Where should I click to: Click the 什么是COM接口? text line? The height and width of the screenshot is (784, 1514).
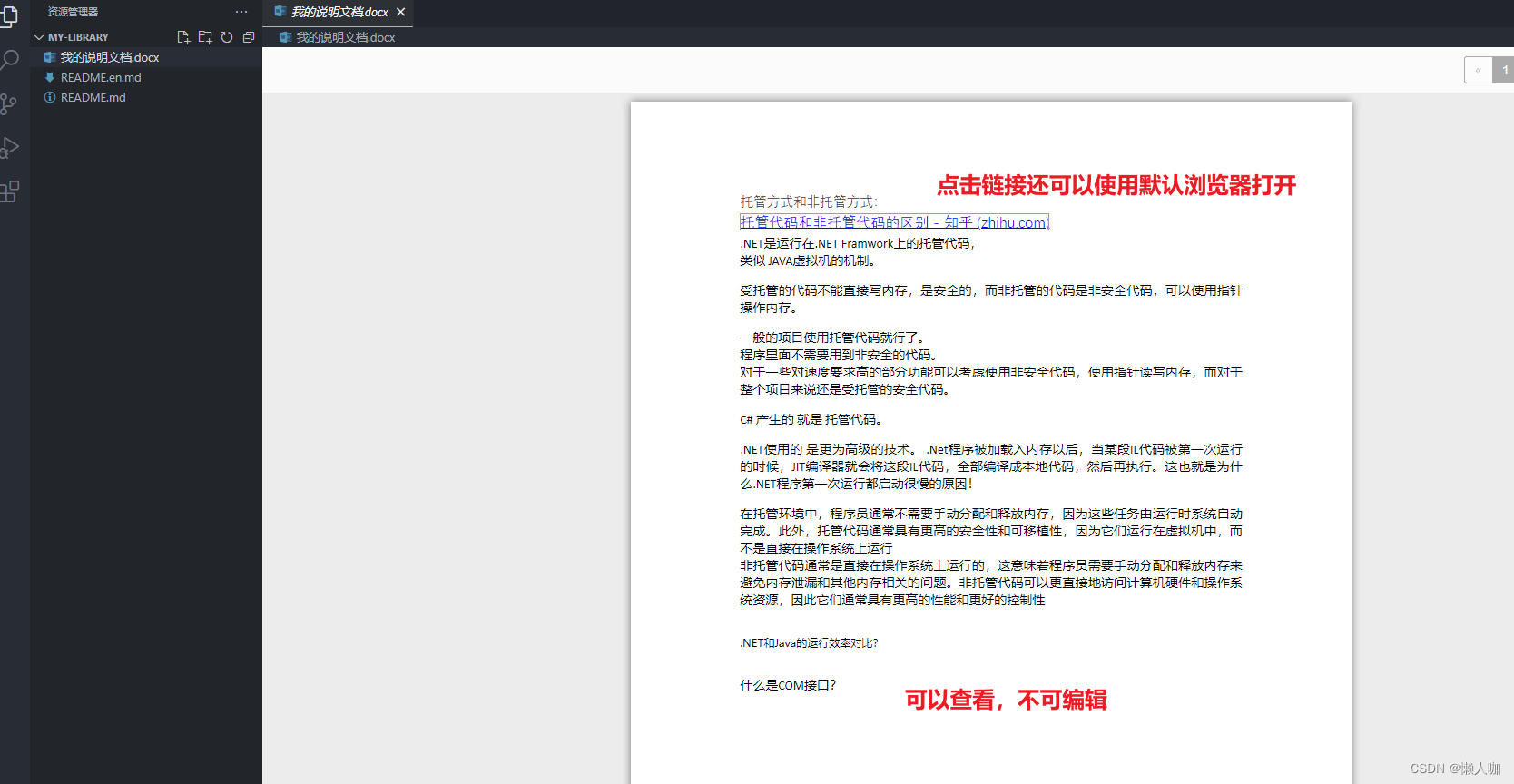click(x=788, y=685)
